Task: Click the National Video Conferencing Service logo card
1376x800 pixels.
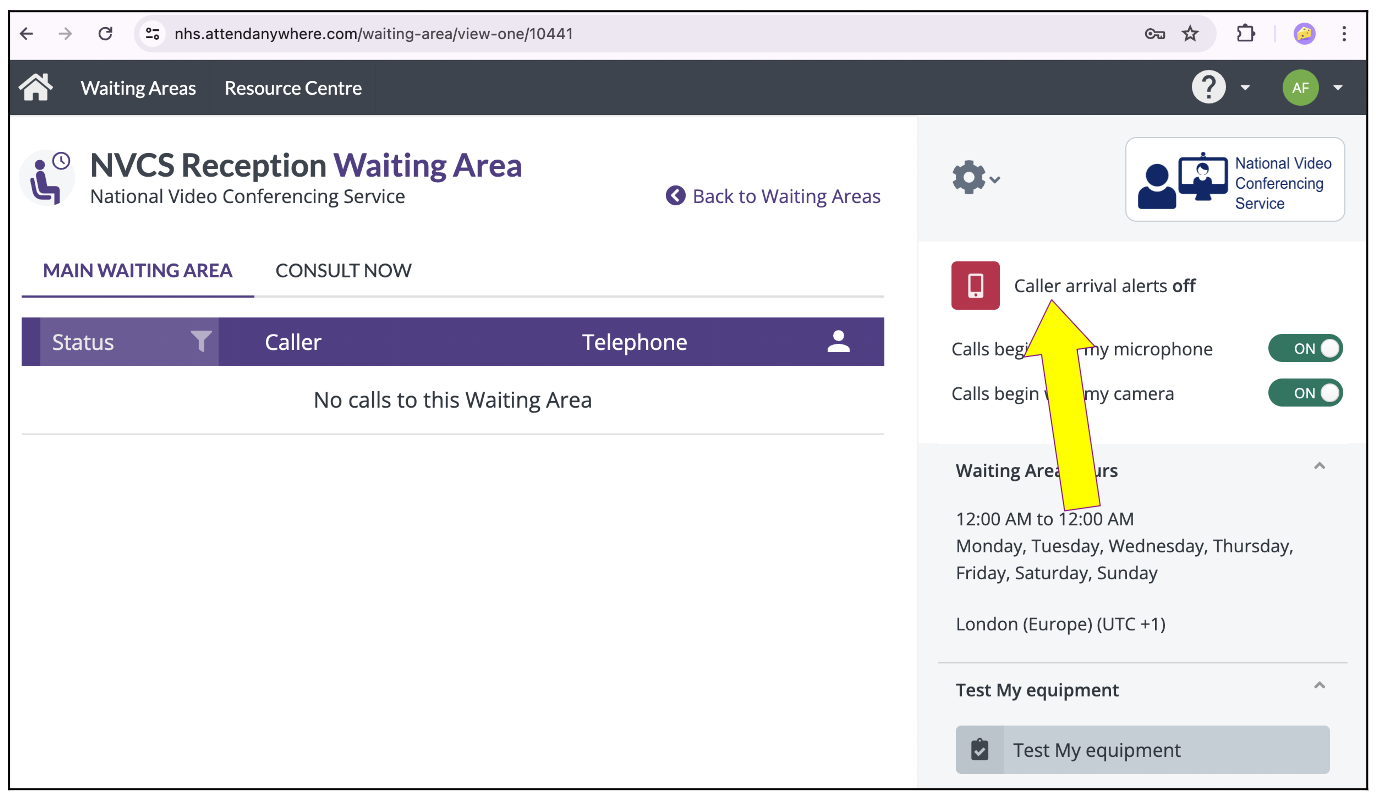Action: pyautogui.click(x=1234, y=179)
